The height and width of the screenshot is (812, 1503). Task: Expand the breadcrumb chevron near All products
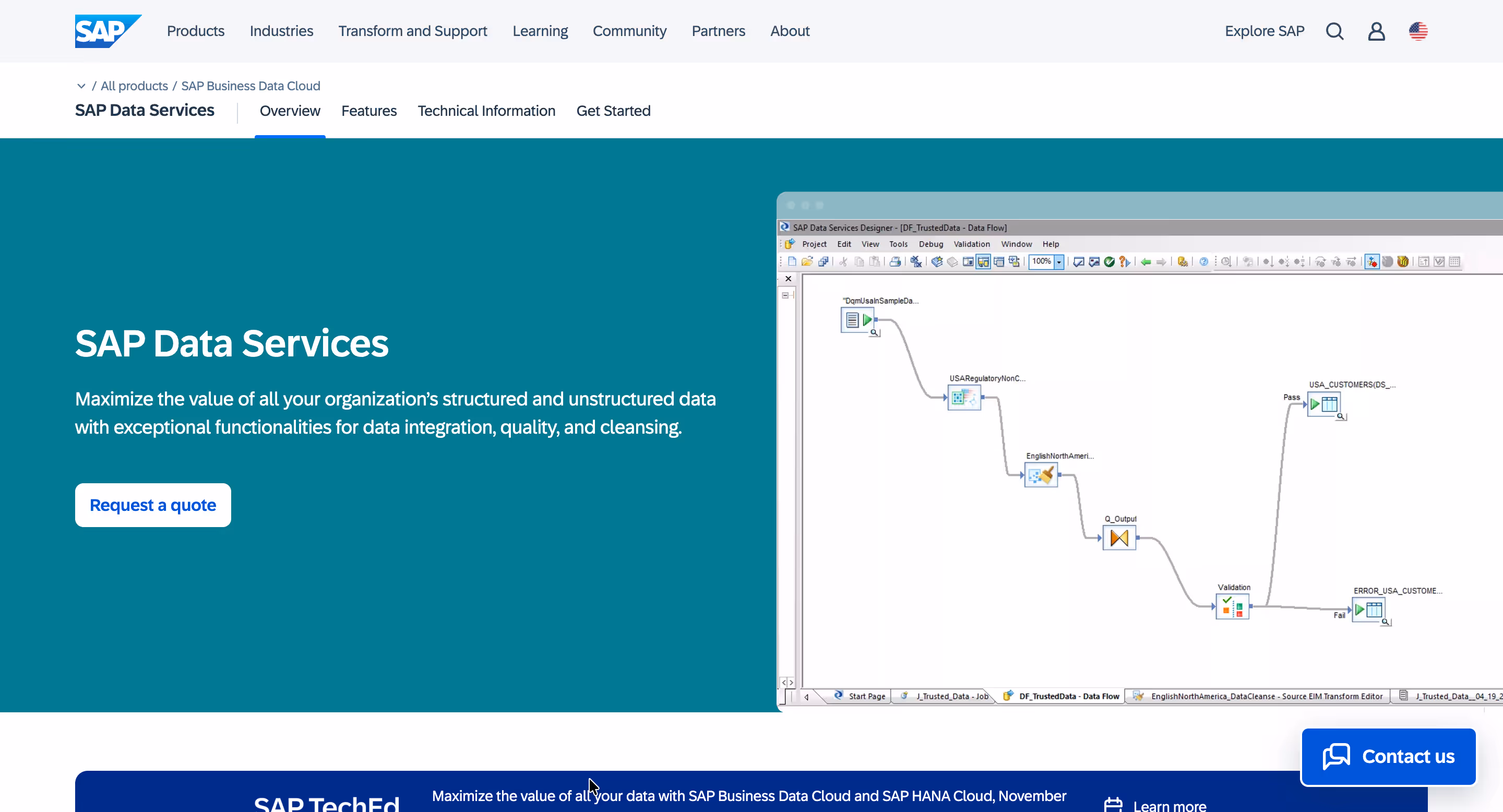coord(81,86)
